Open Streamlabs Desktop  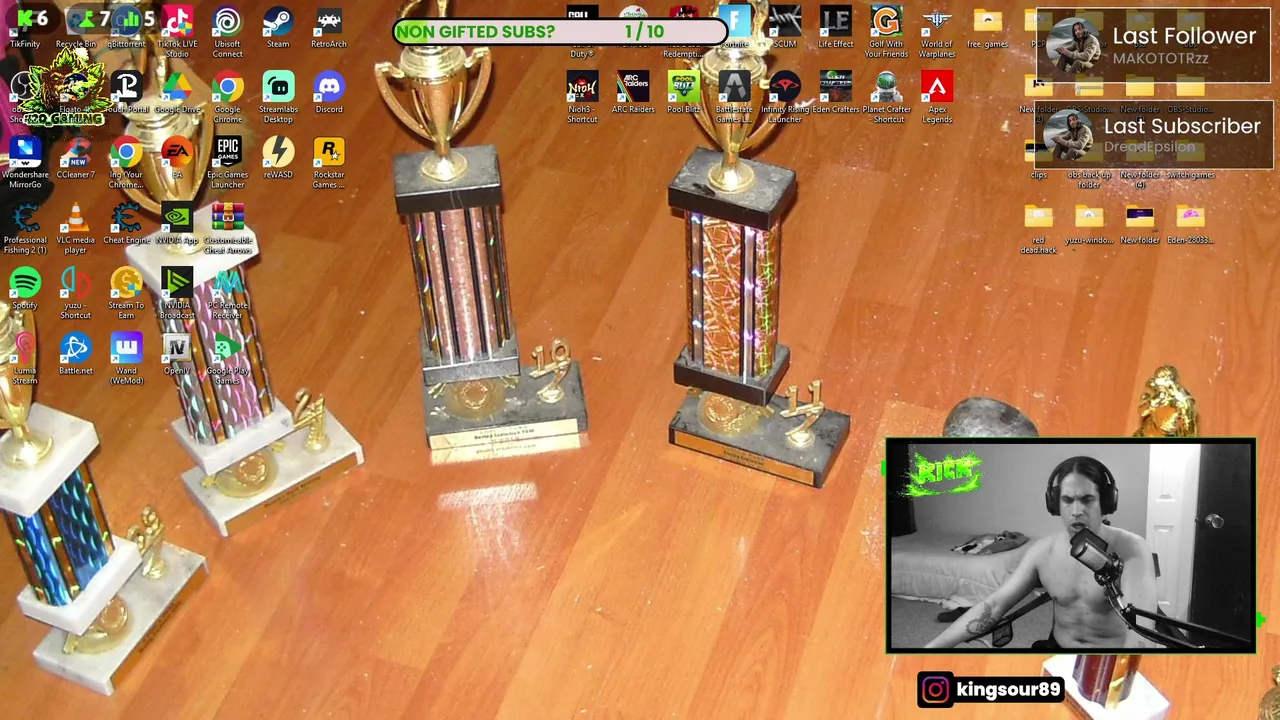(x=278, y=97)
